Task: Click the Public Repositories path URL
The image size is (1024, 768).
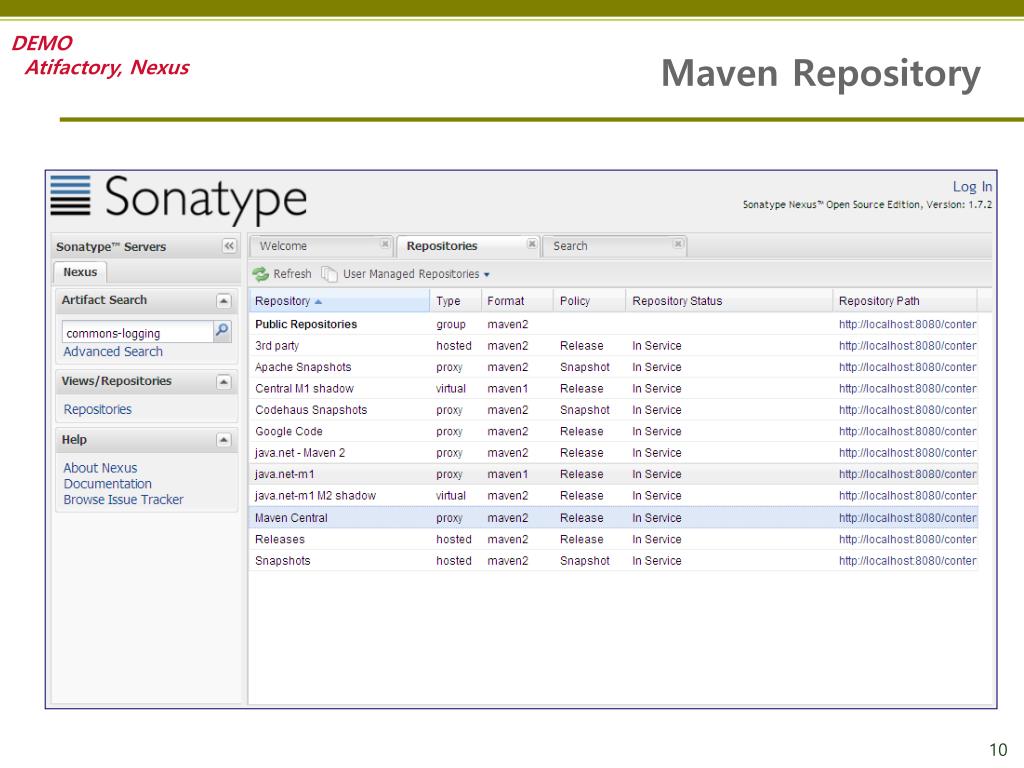Action: (x=908, y=325)
